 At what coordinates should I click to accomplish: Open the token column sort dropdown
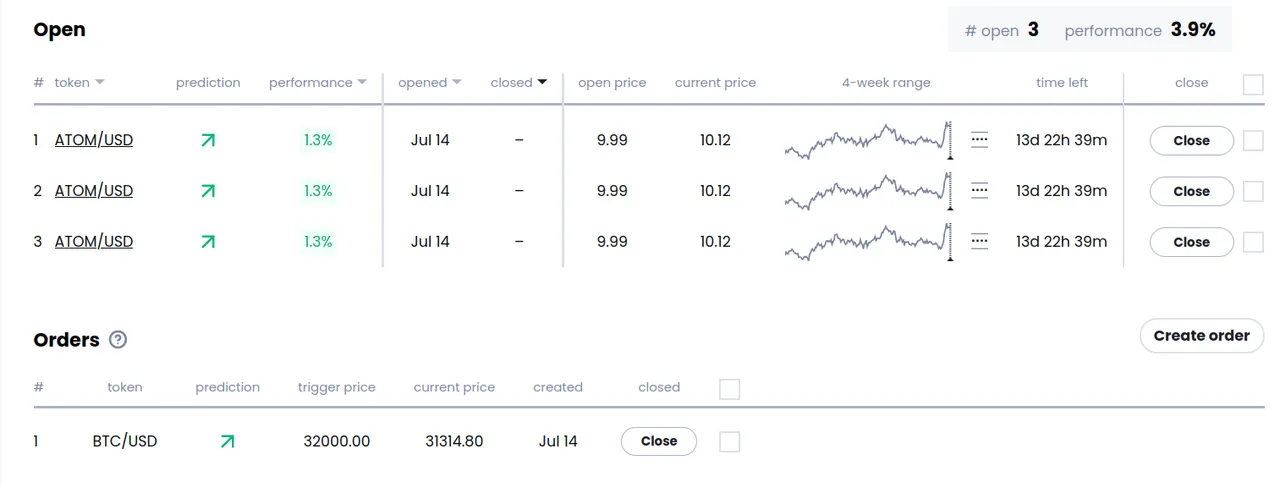[x=100, y=83]
